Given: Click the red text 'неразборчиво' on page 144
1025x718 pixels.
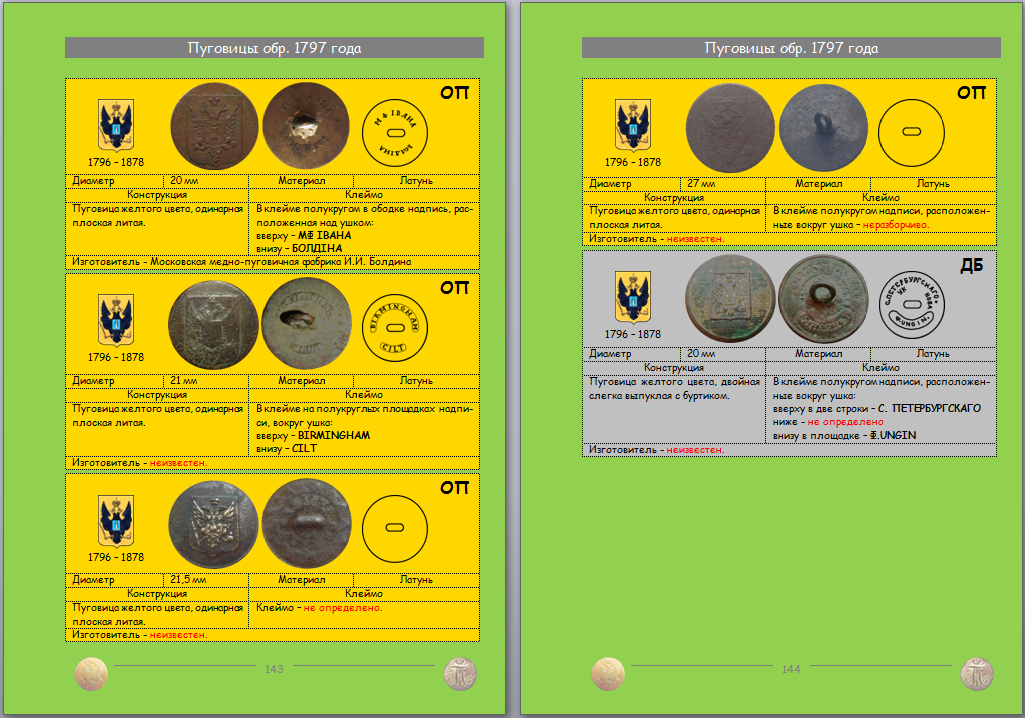Looking at the screenshot, I should click(x=894, y=225).
